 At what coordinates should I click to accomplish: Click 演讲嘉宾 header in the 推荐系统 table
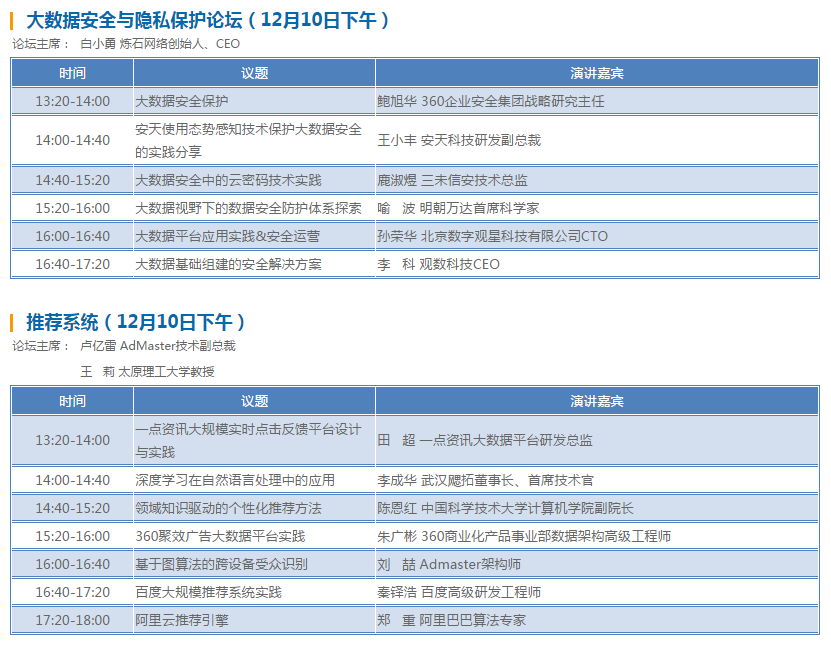click(x=597, y=401)
